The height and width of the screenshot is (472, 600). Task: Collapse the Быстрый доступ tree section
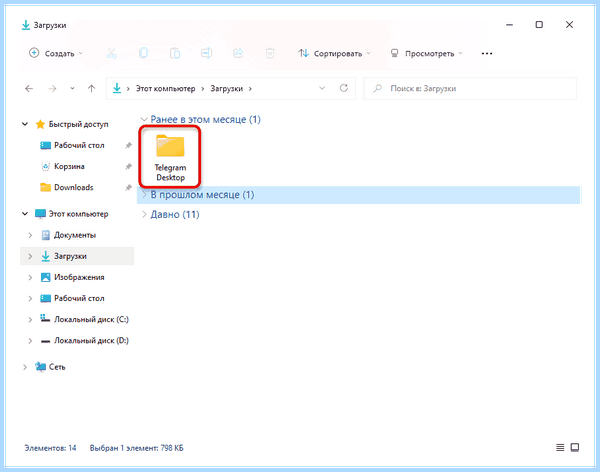pyautogui.click(x=25, y=124)
